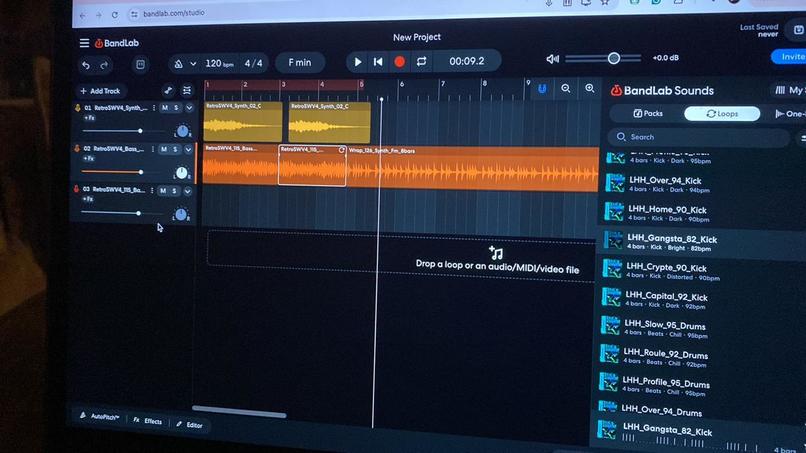This screenshot has height=453, width=806.
Task: Click Add Track
Action: coord(100,91)
